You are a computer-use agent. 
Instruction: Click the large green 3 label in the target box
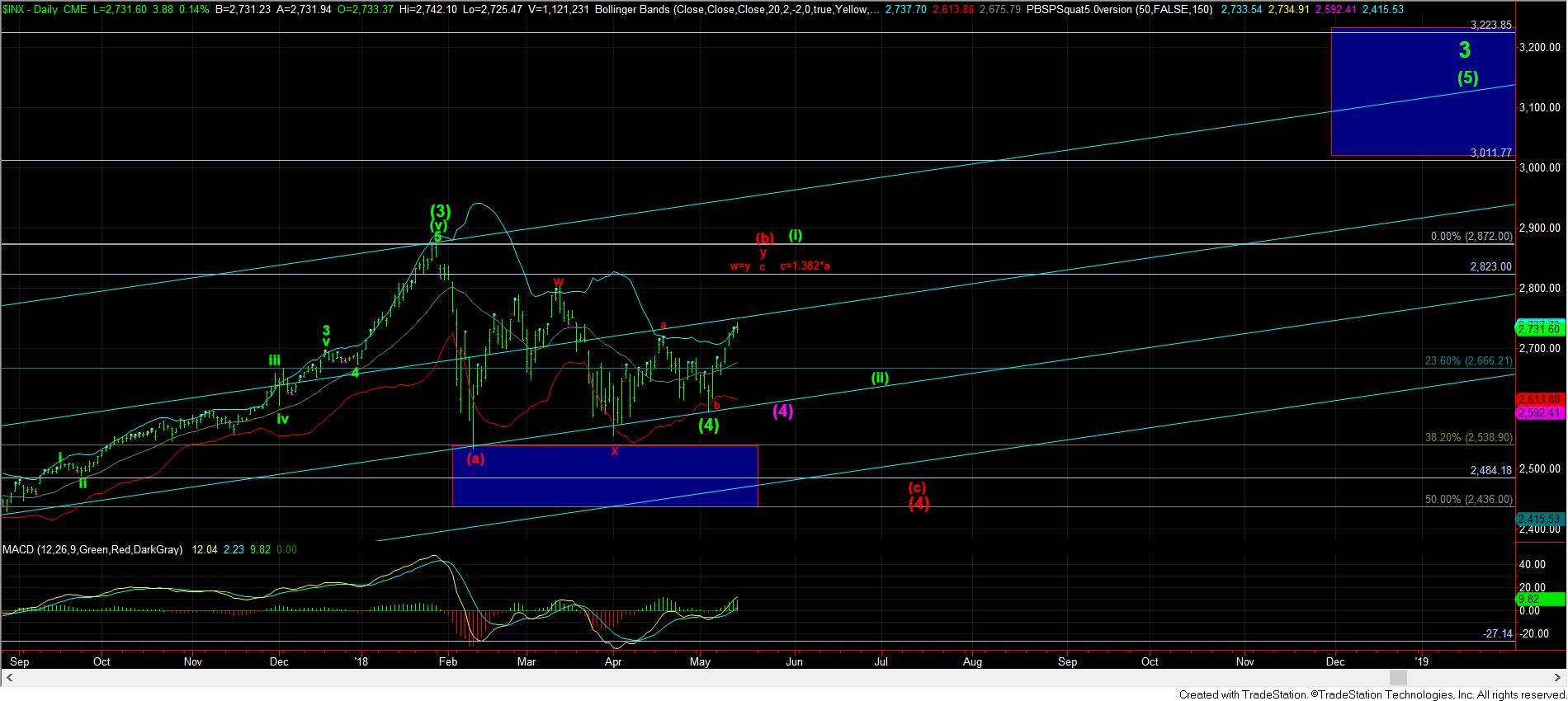[x=1464, y=51]
